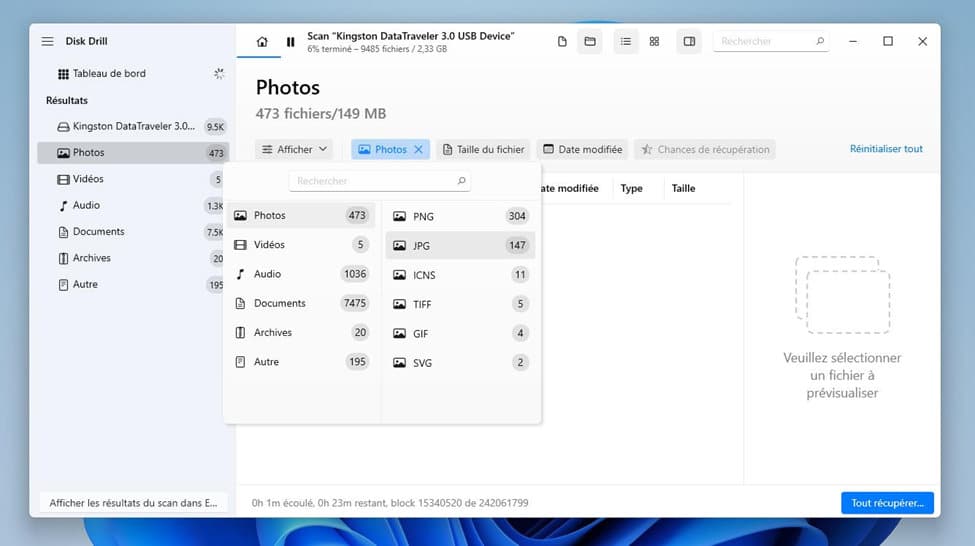Select grid thumbnails view icon
The height and width of the screenshot is (546, 975).
[654, 42]
